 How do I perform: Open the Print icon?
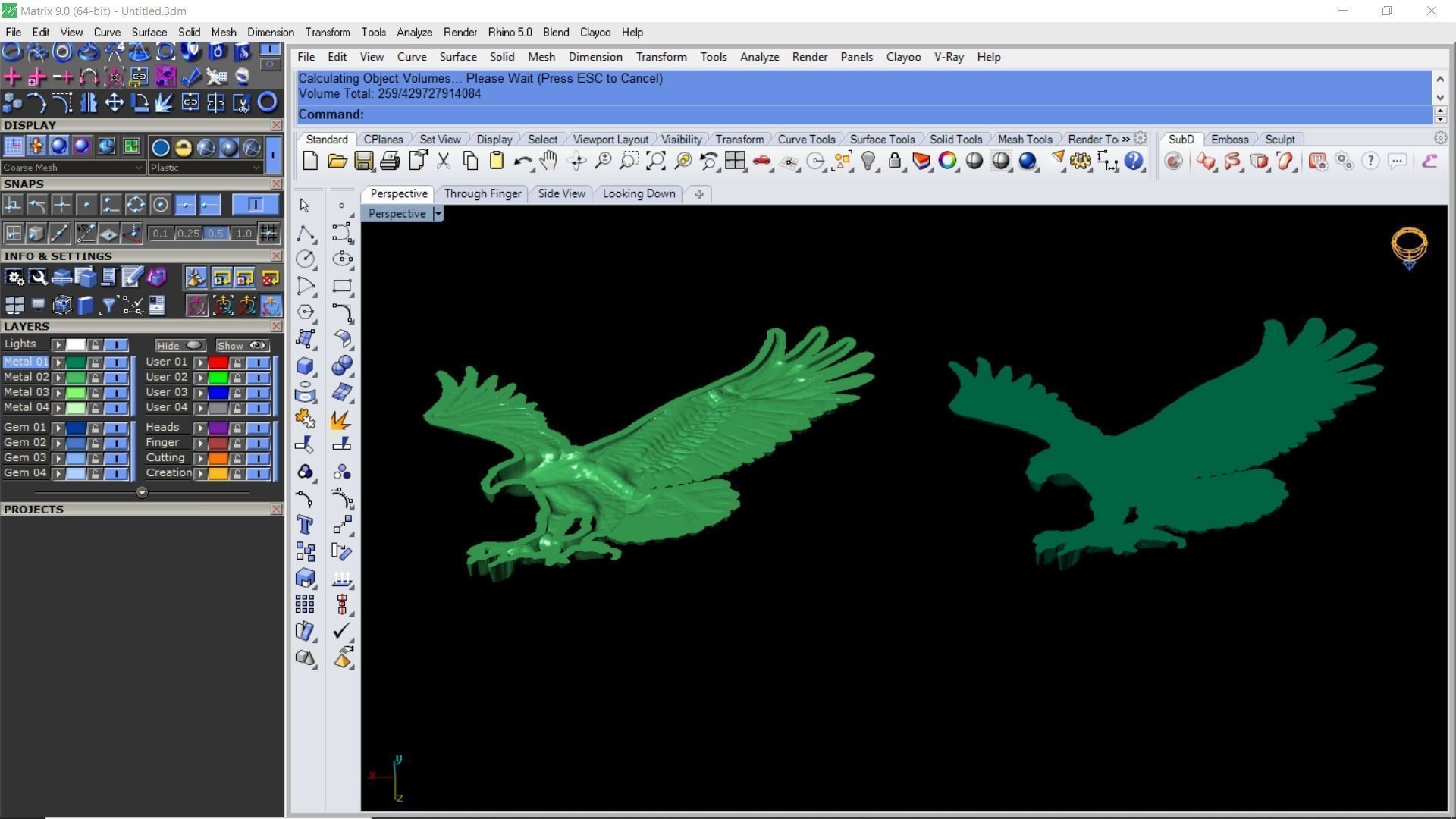(390, 161)
